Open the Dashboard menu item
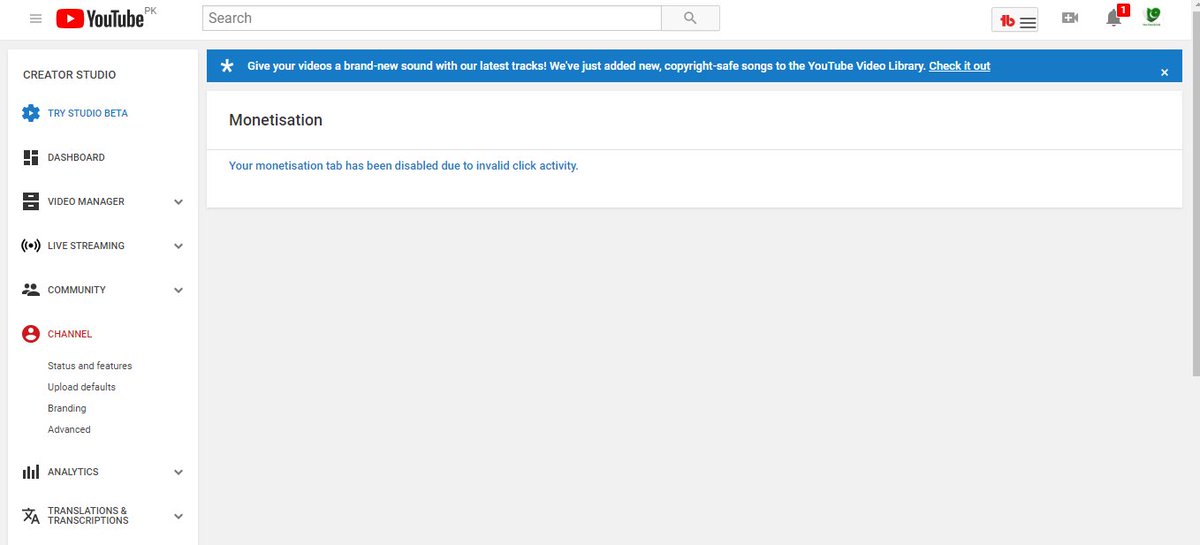 [x=76, y=157]
